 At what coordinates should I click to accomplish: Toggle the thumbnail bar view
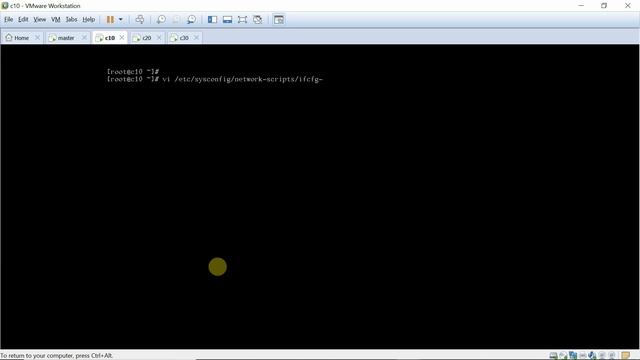coord(227,20)
